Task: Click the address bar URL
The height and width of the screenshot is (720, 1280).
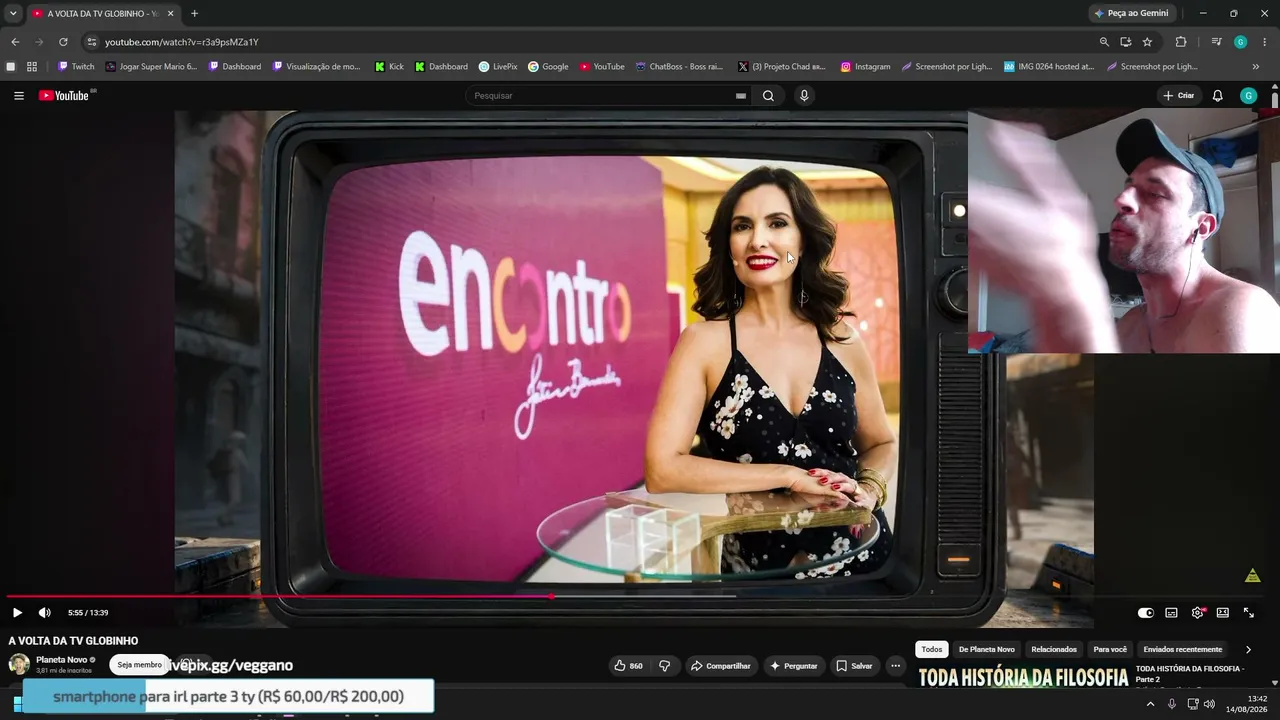Action: point(182,42)
